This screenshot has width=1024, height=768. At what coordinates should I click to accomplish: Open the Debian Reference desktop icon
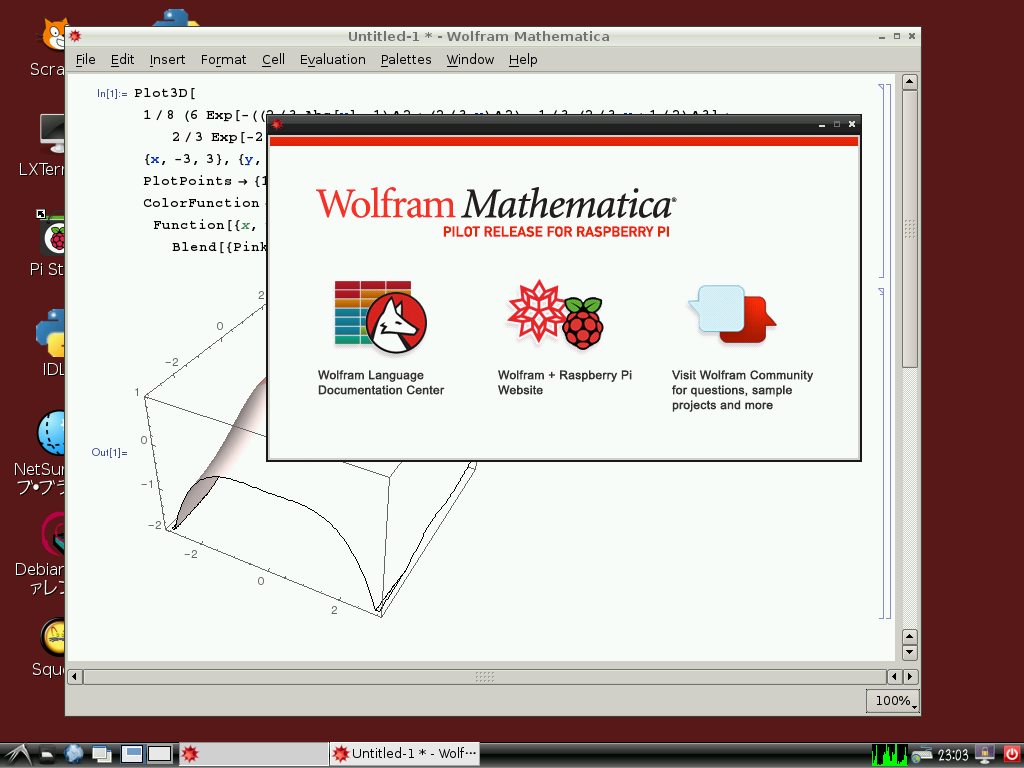coord(54,534)
